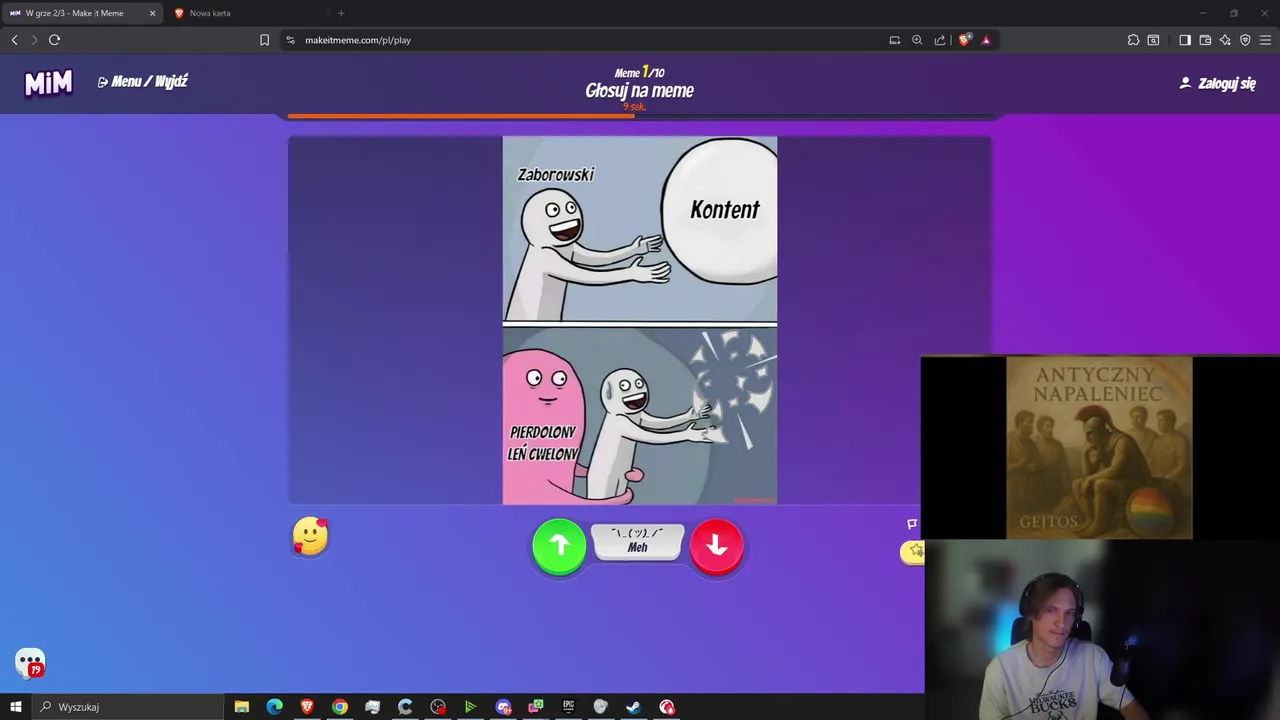The width and height of the screenshot is (1280, 720).
Task: Vote Meh on the meme
Action: (638, 541)
